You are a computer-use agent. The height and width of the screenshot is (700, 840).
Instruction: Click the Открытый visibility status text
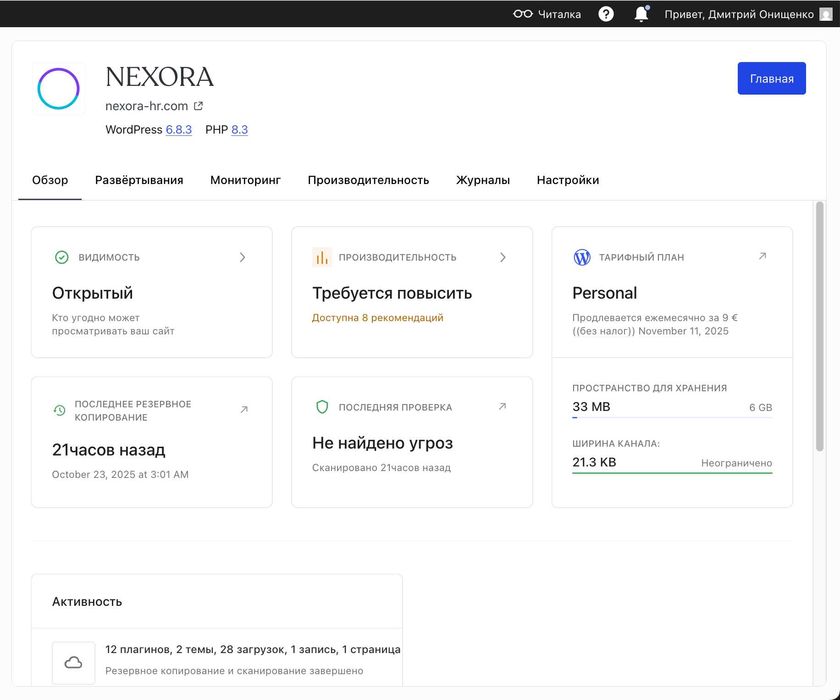(92, 293)
